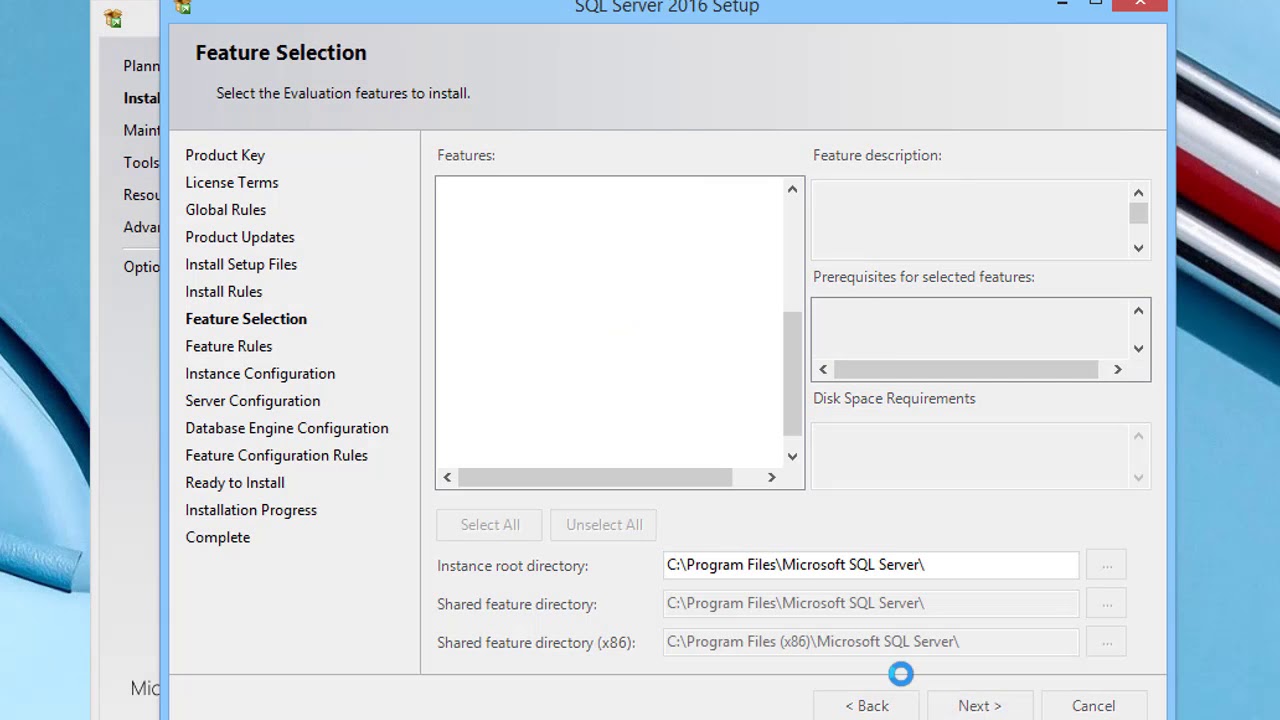
Task: Go to previous step with Back button
Action: tap(867, 705)
